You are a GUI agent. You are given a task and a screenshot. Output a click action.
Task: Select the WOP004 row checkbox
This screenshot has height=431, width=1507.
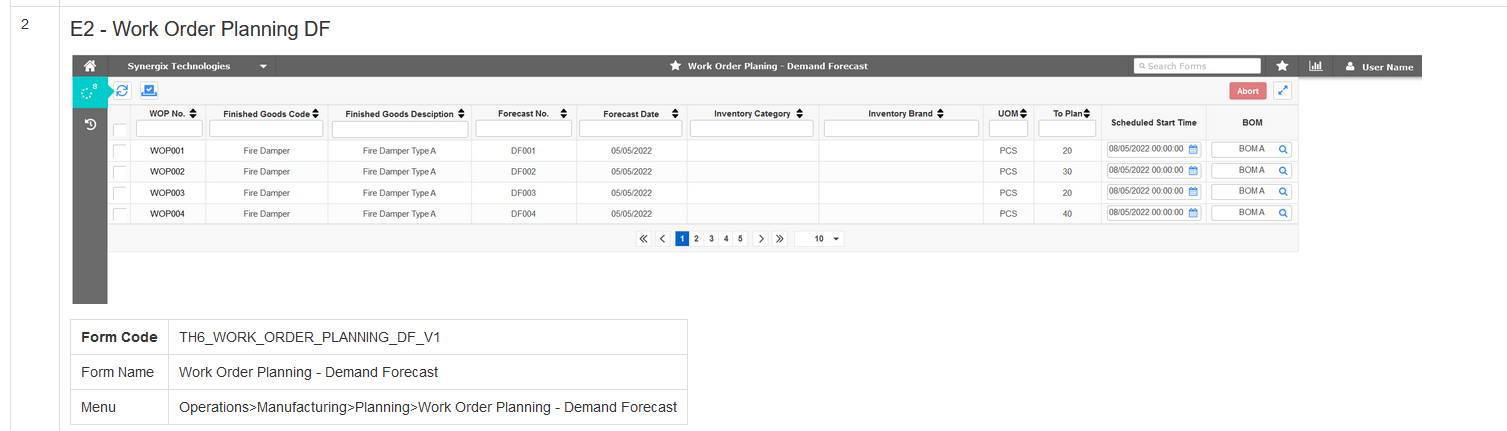tap(120, 214)
